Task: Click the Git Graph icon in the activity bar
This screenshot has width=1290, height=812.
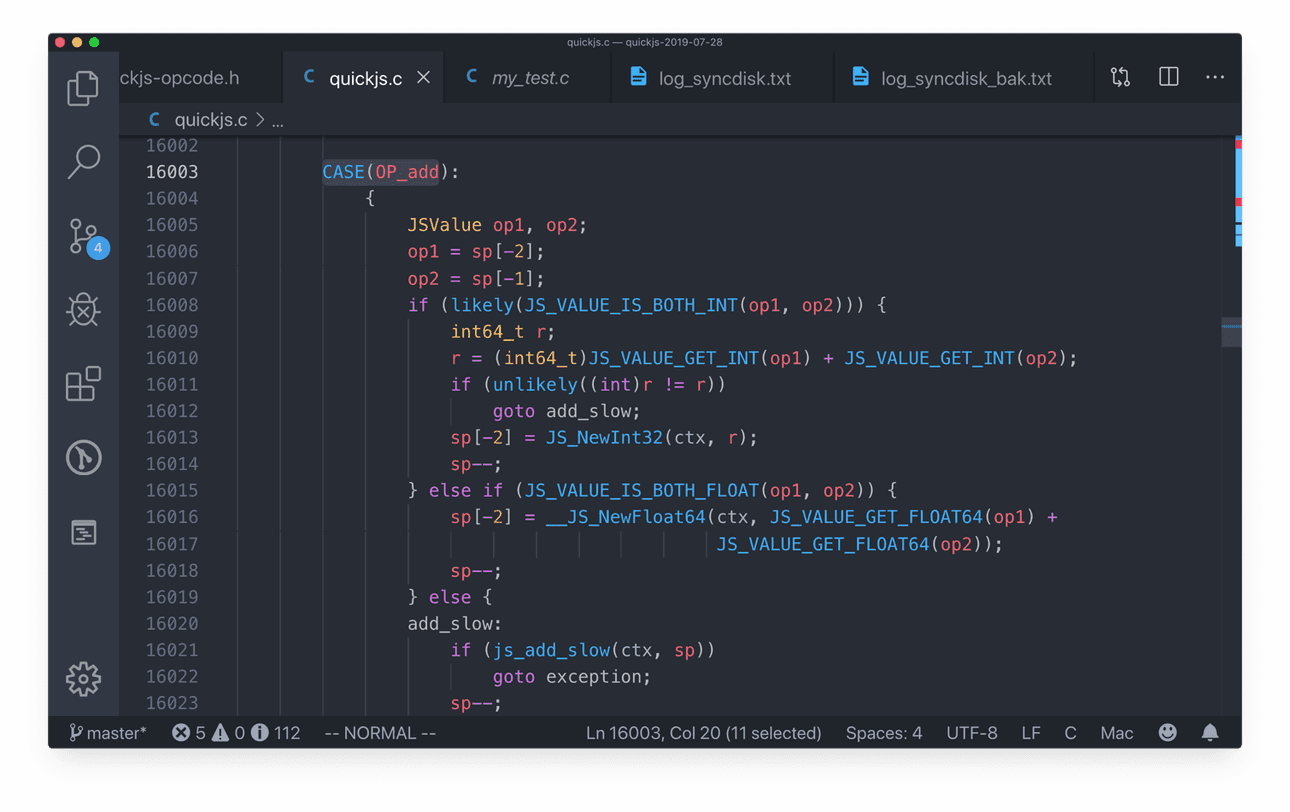Action: (84, 457)
